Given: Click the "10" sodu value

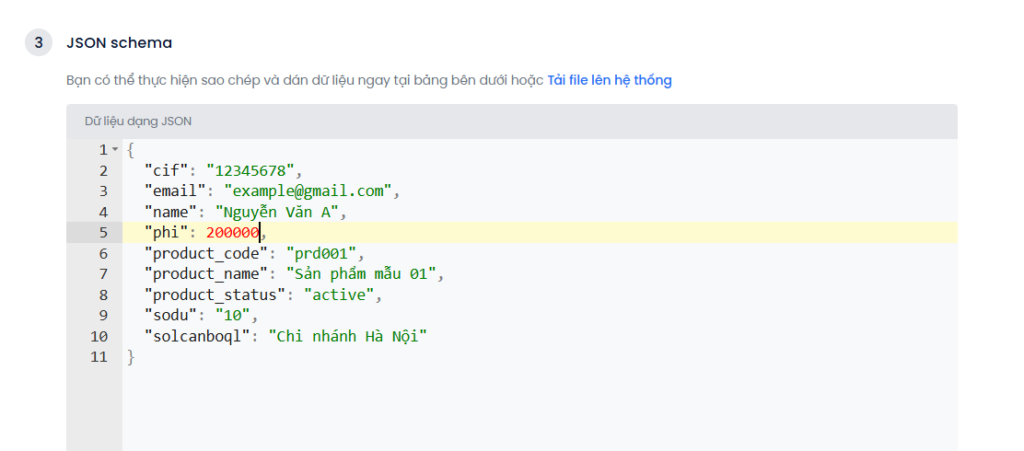Looking at the screenshot, I should click(233, 316).
